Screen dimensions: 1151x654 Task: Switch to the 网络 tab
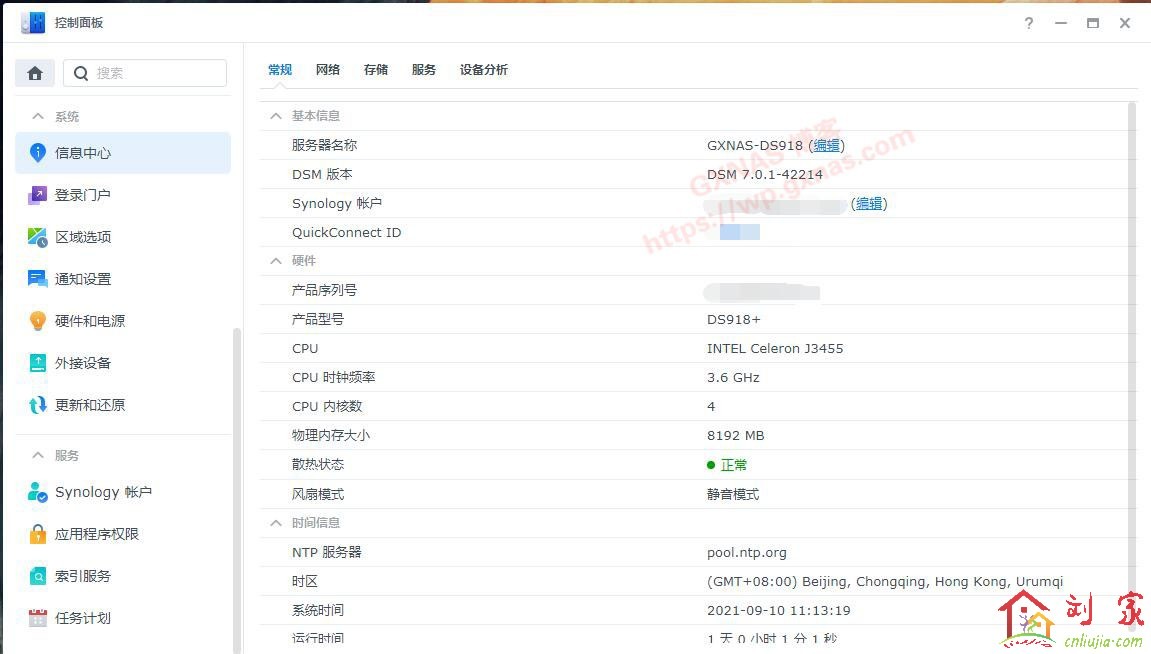click(328, 70)
